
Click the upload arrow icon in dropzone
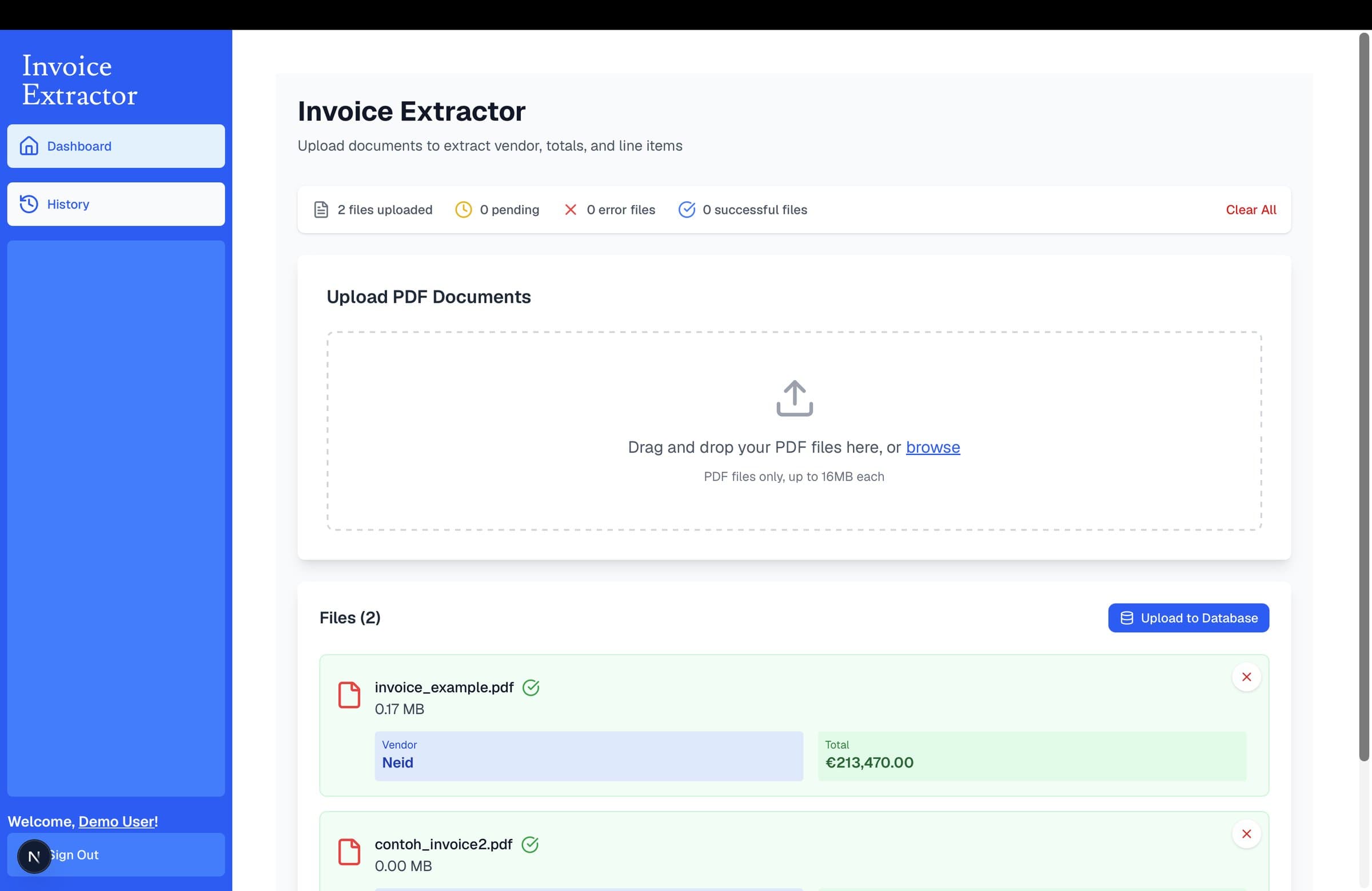795,398
